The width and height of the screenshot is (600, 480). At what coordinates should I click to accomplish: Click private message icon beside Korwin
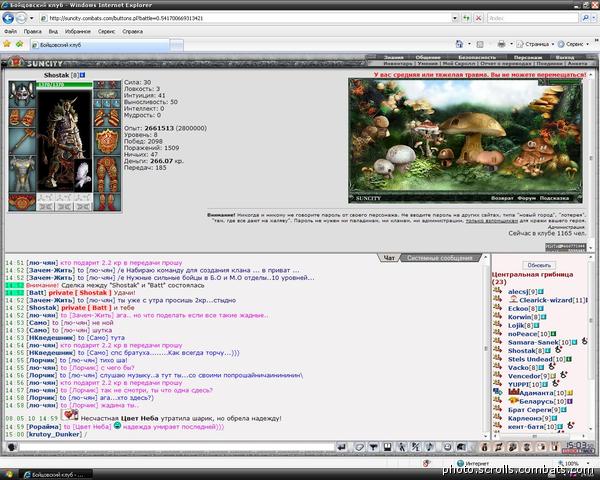tap(497, 316)
